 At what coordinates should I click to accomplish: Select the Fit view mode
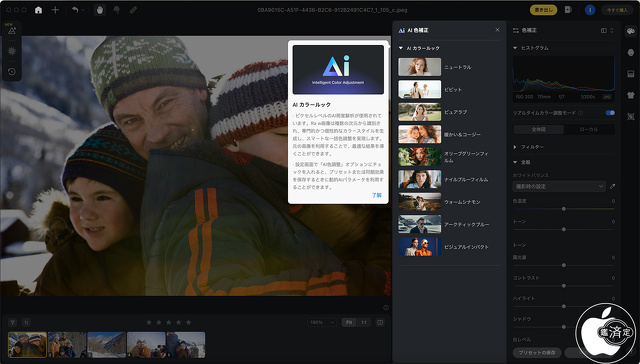349,322
